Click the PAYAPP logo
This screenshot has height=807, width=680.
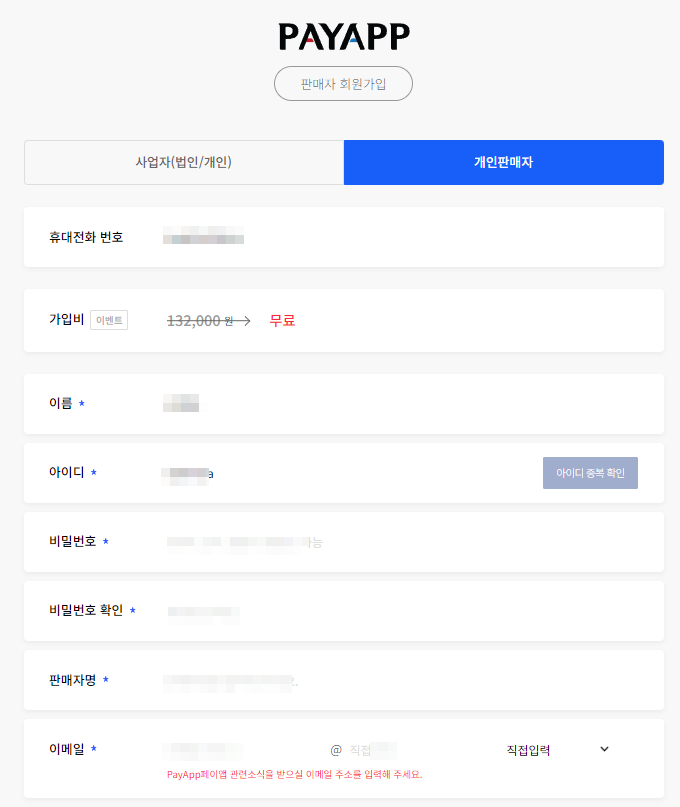tap(344, 37)
